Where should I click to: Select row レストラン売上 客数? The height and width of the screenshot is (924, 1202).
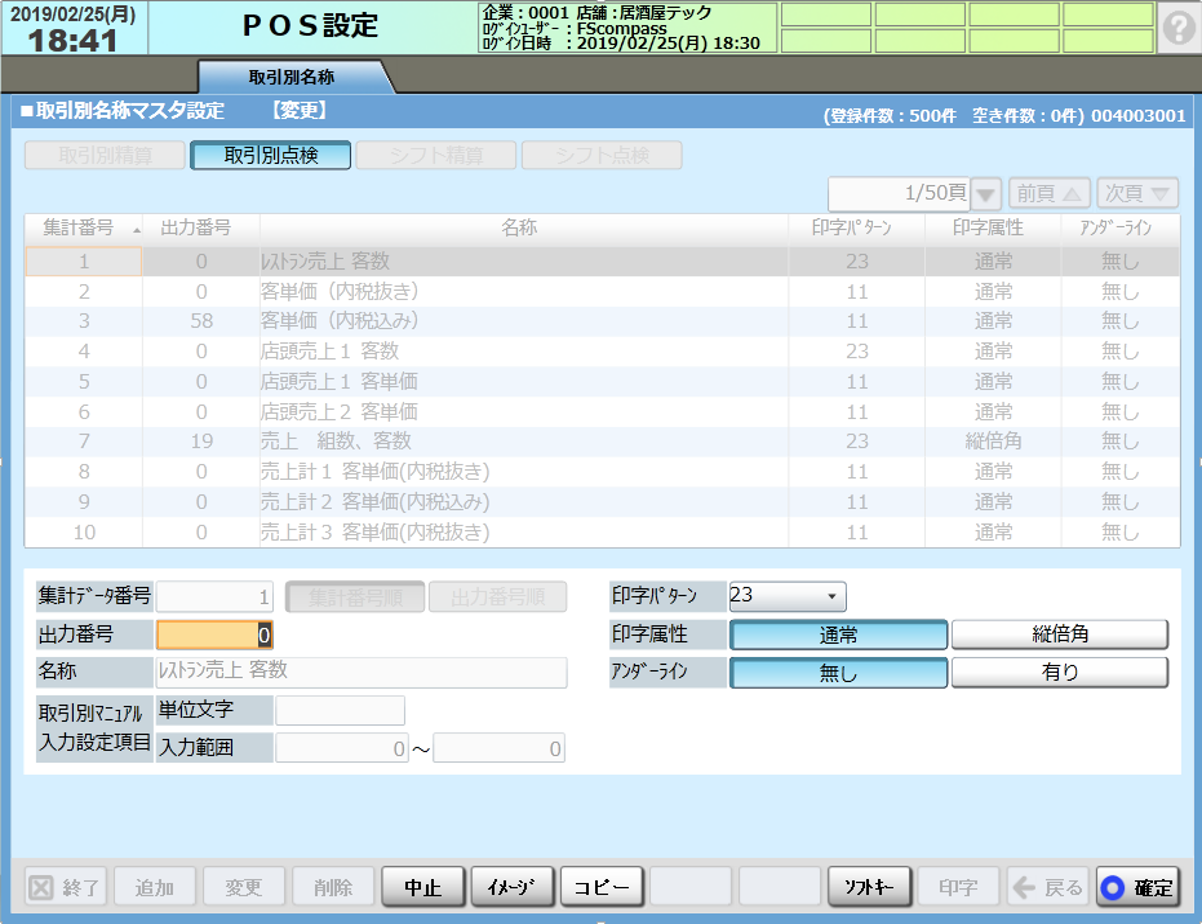(601, 261)
